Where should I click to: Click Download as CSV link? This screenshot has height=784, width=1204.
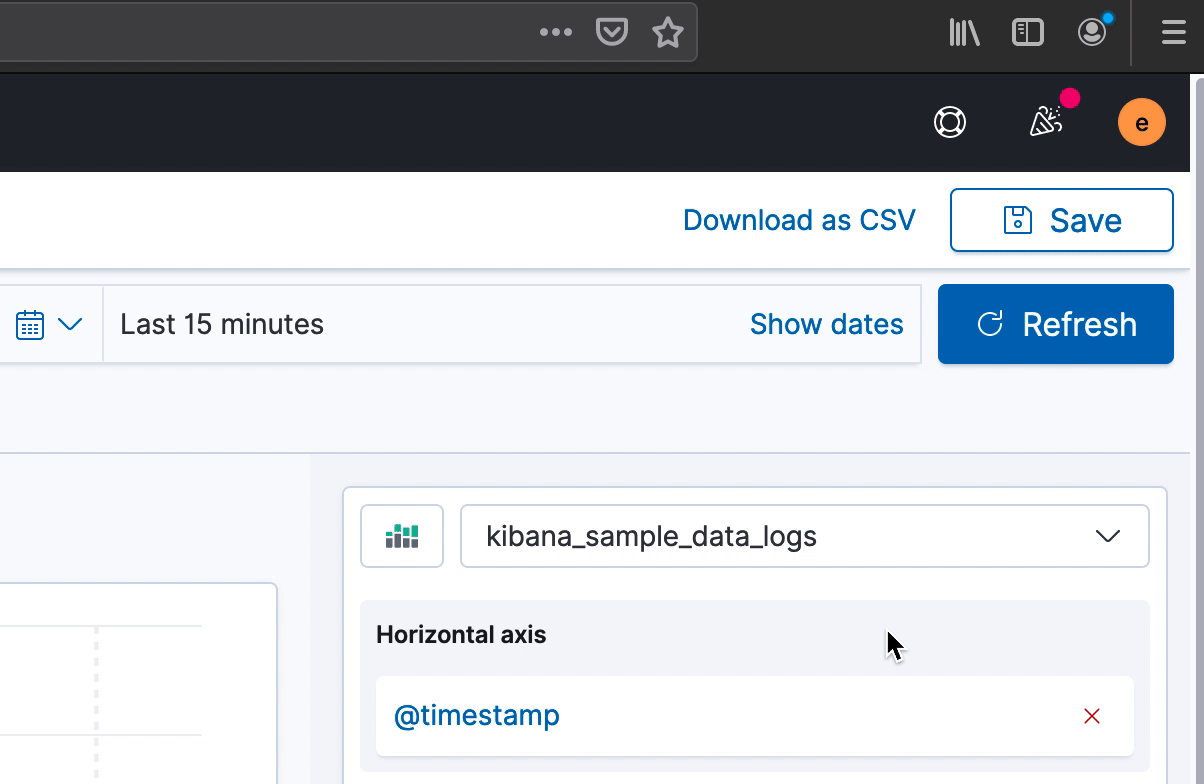coord(799,220)
